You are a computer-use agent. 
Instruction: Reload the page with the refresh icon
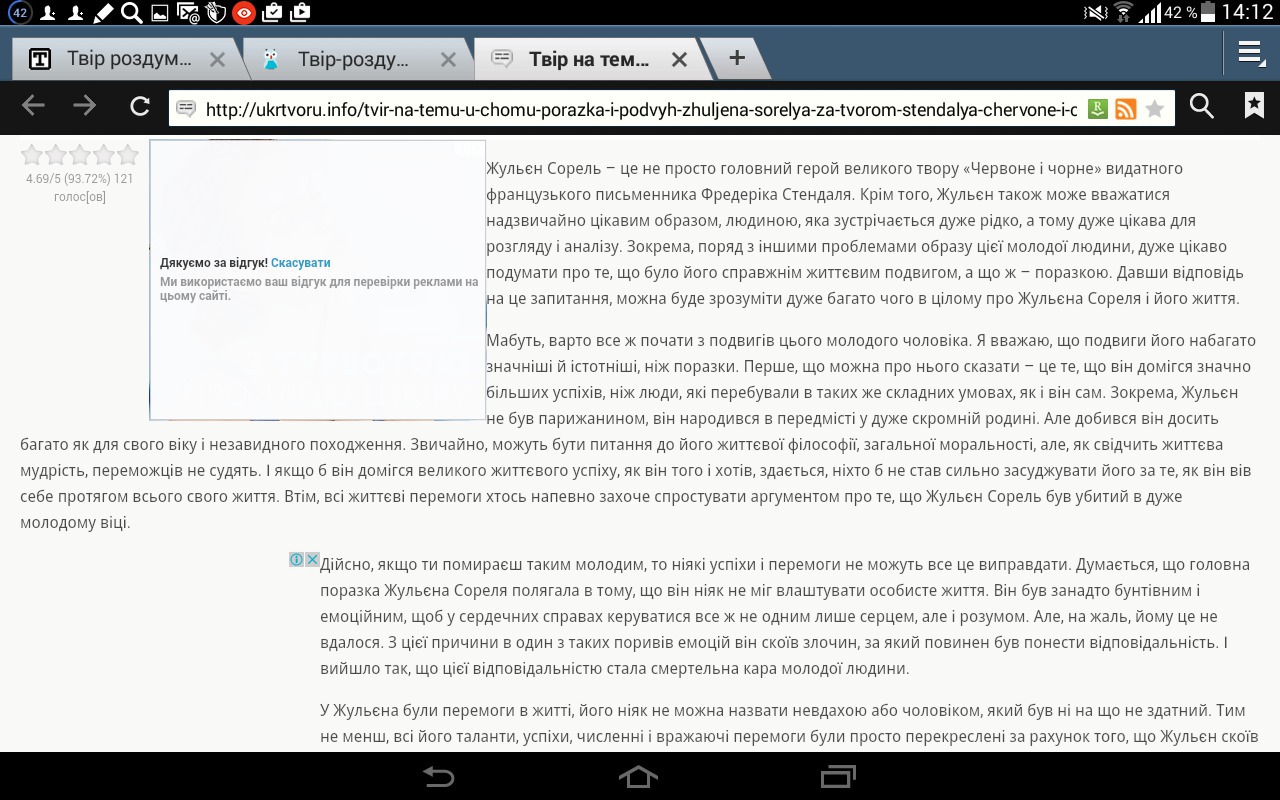click(140, 106)
